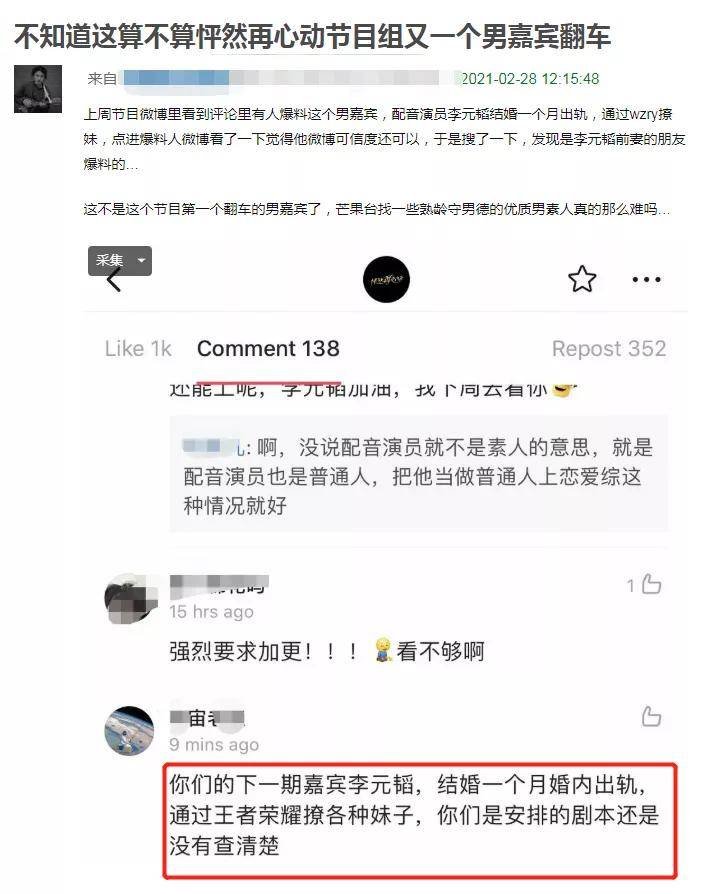
Task: Open the poster's guitar avatar thumbnail
Action: pyautogui.click(x=38, y=89)
